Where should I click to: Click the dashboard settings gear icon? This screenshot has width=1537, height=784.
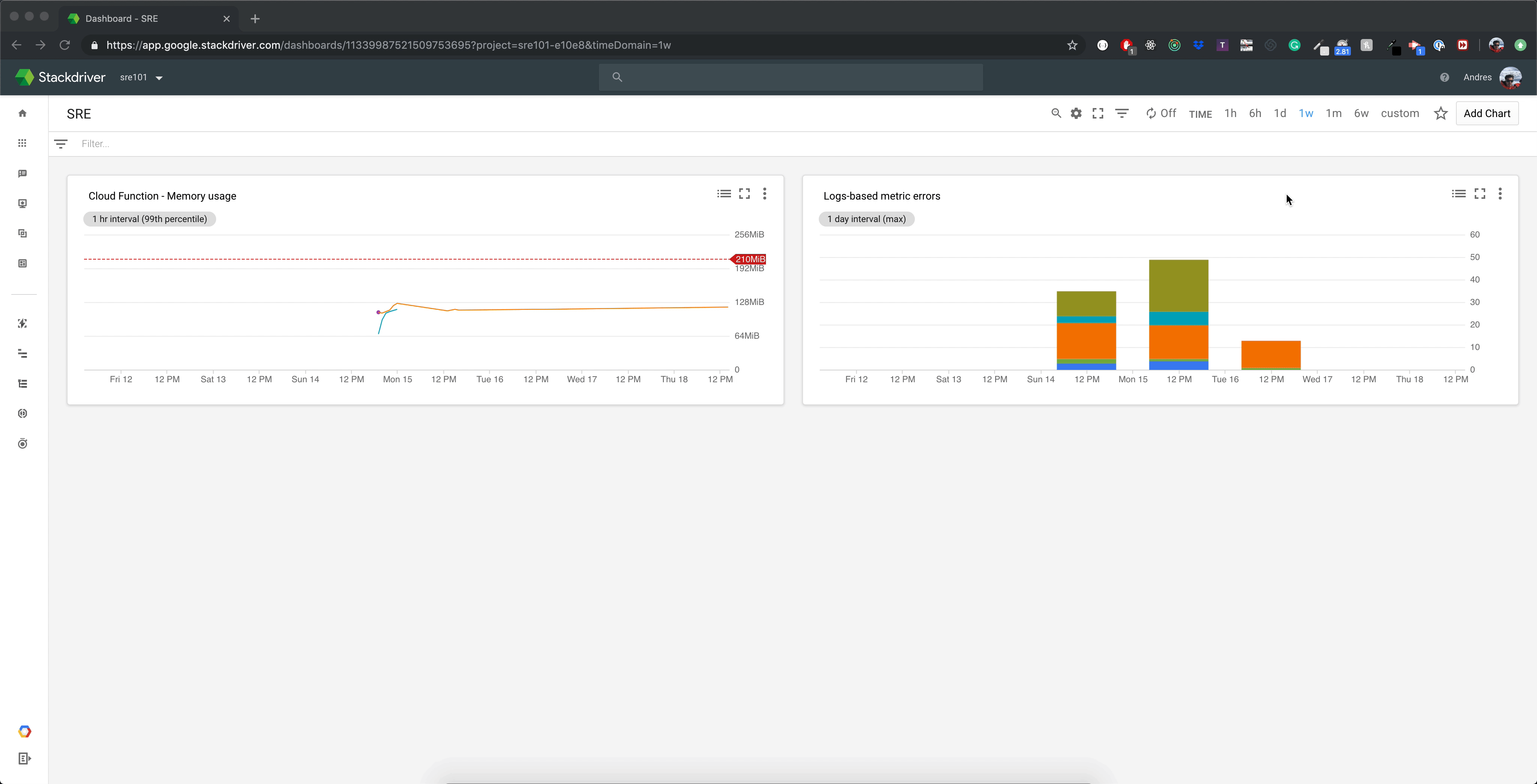(1076, 113)
